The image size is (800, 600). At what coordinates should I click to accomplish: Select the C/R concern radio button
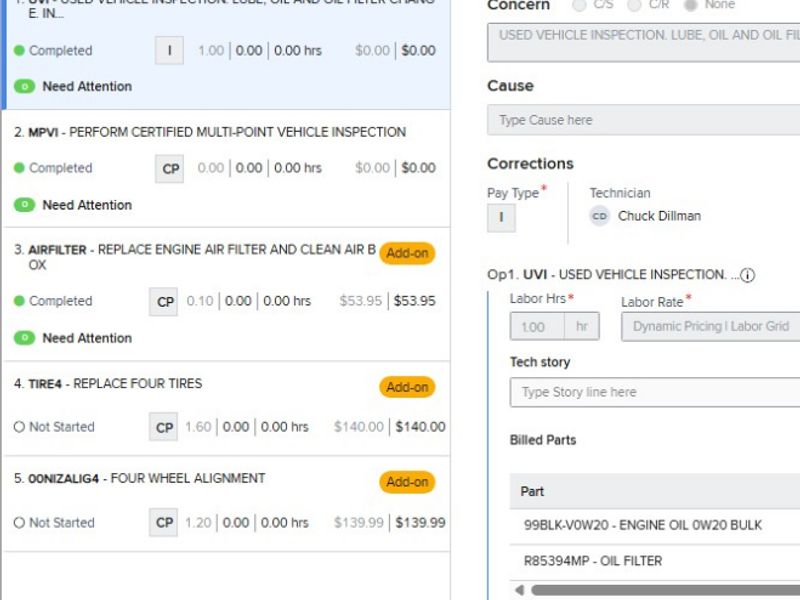(x=634, y=6)
